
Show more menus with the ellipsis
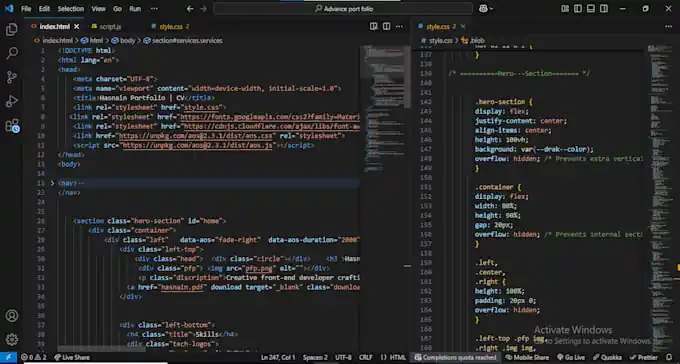click(154, 9)
